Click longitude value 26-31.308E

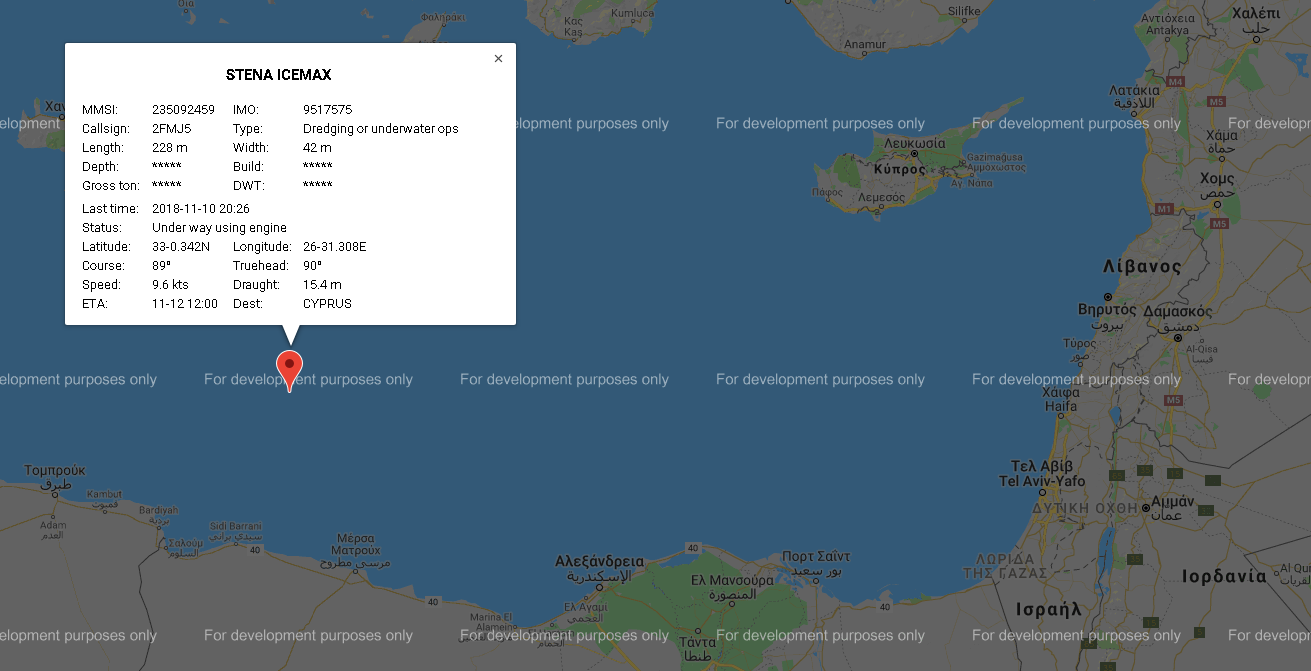[x=334, y=247]
